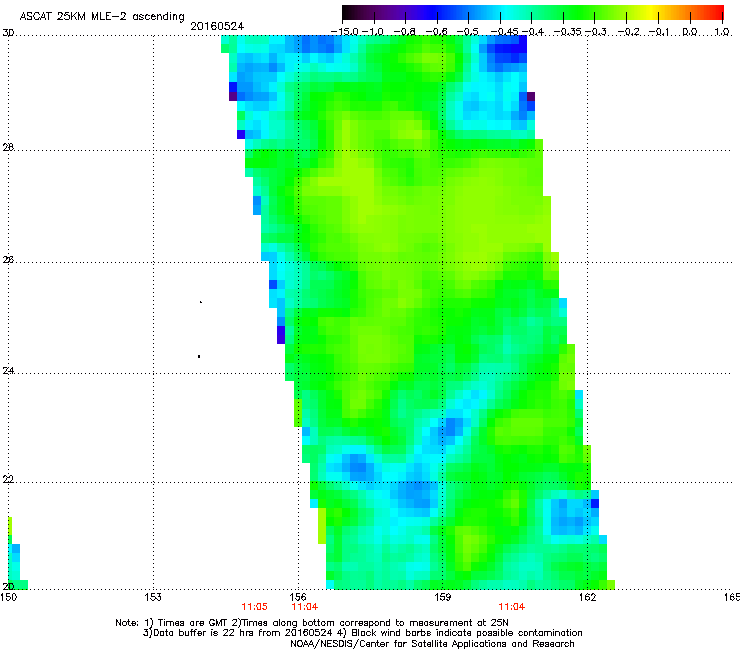Click the -15.0 color scale label
Screen dimensions: 740x650
[x=344, y=32]
